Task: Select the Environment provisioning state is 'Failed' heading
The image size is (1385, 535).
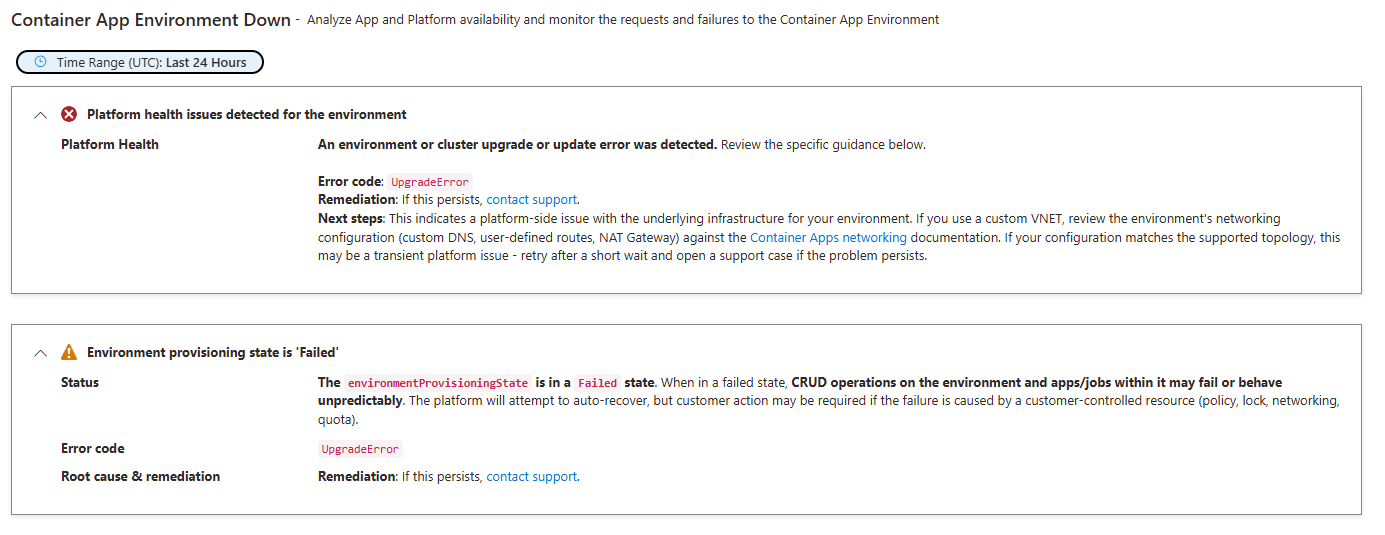Action: tap(213, 352)
